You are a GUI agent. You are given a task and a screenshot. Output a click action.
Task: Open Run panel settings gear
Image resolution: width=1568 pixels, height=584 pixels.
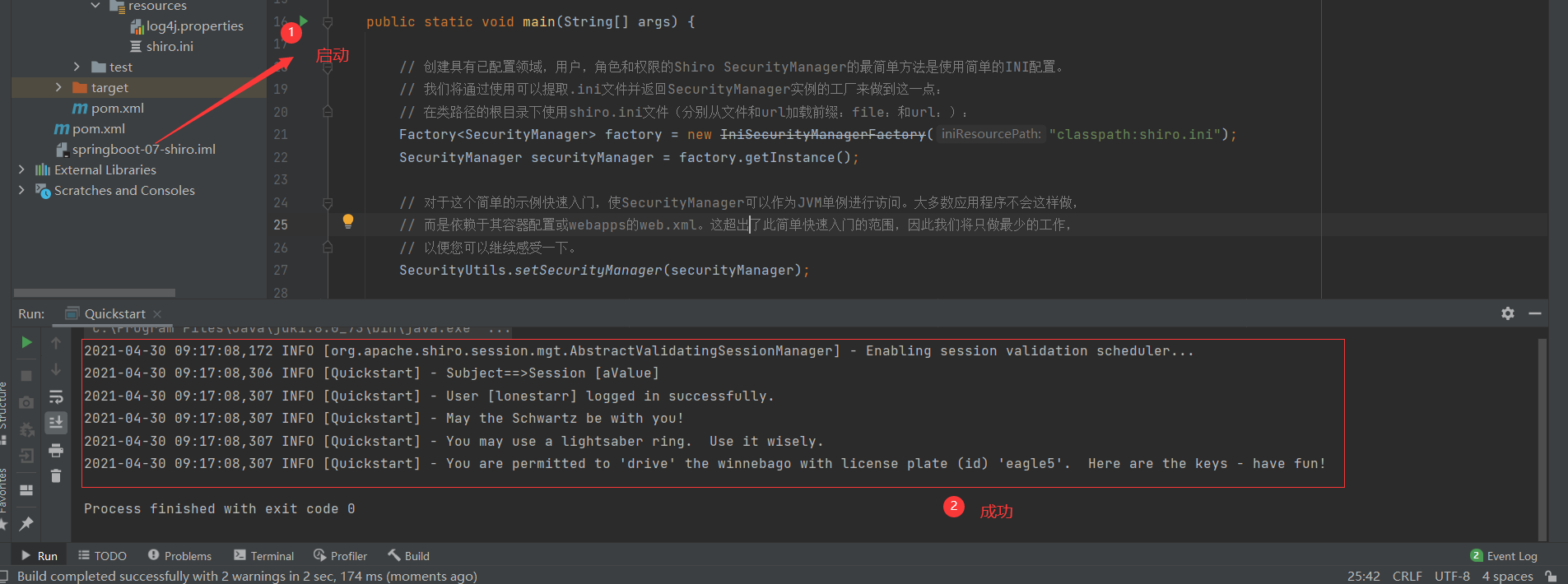(x=1507, y=313)
